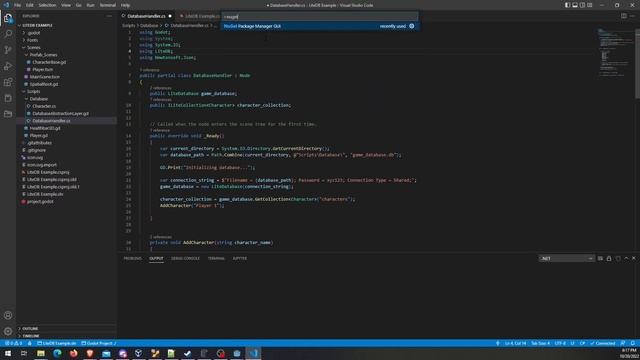This screenshot has width=640, height=360.
Task: Select NuGet Package Manager GUI command
Action: [319, 26]
